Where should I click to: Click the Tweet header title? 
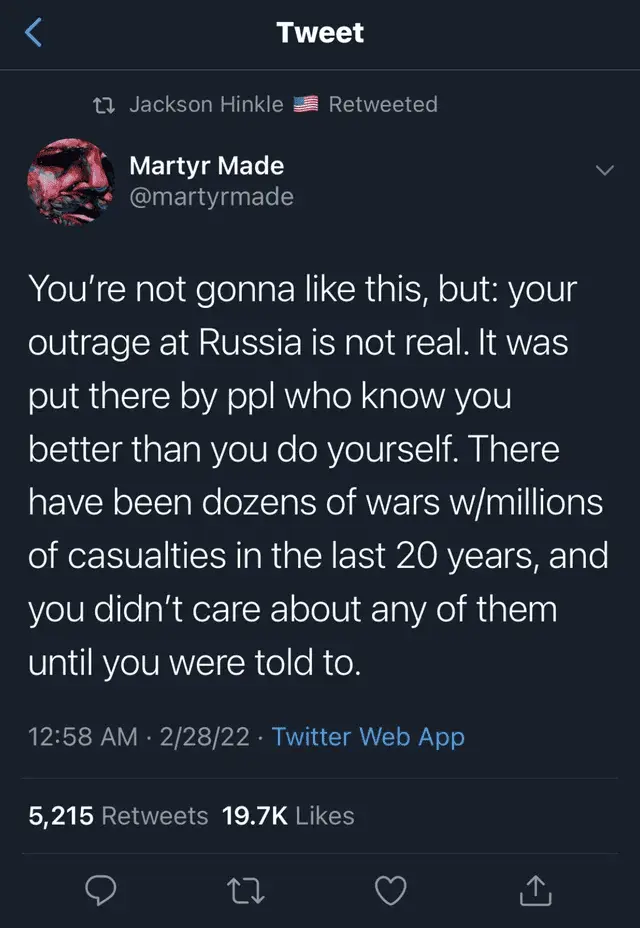point(320,33)
